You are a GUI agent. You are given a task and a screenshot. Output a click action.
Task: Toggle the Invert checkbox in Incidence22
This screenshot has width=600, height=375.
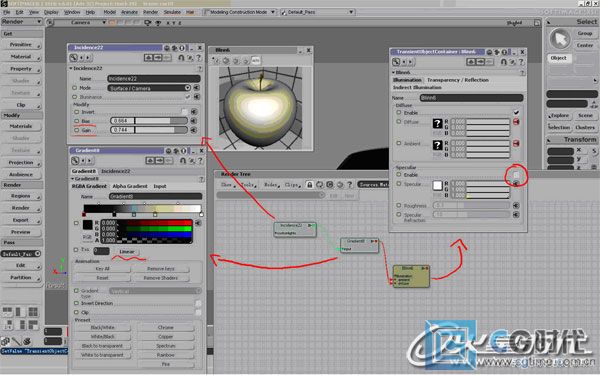click(x=184, y=112)
